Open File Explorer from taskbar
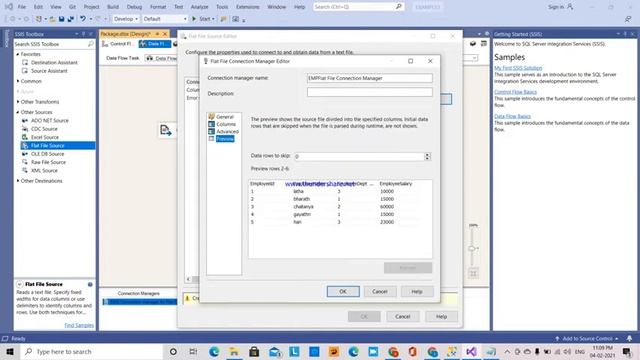The width and height of the screenshot is (640, 360). pyautogui.click(x=234, y=351)
